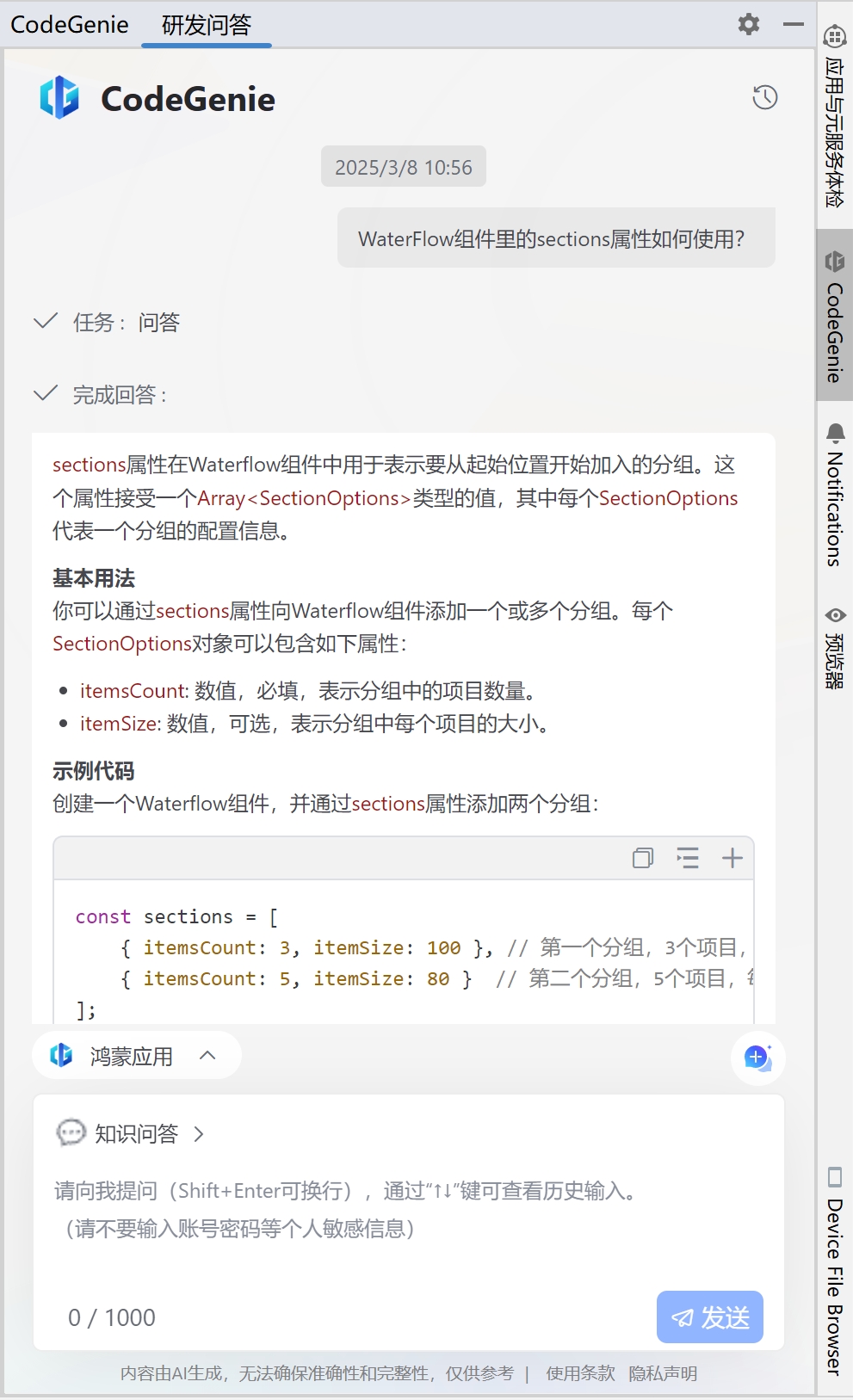Open the Notifications sidebar panel

coord(834,496)
